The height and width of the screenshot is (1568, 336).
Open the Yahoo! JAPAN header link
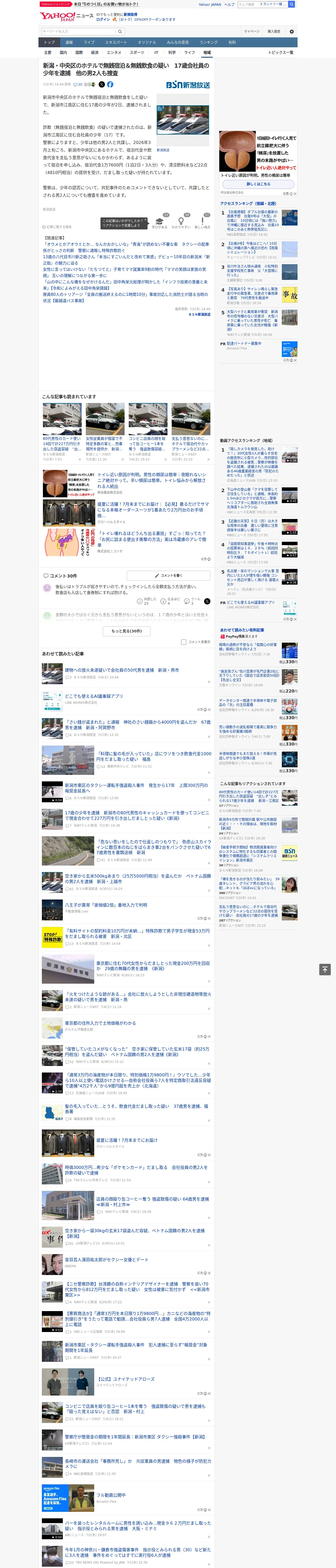[x=210, y=4]
